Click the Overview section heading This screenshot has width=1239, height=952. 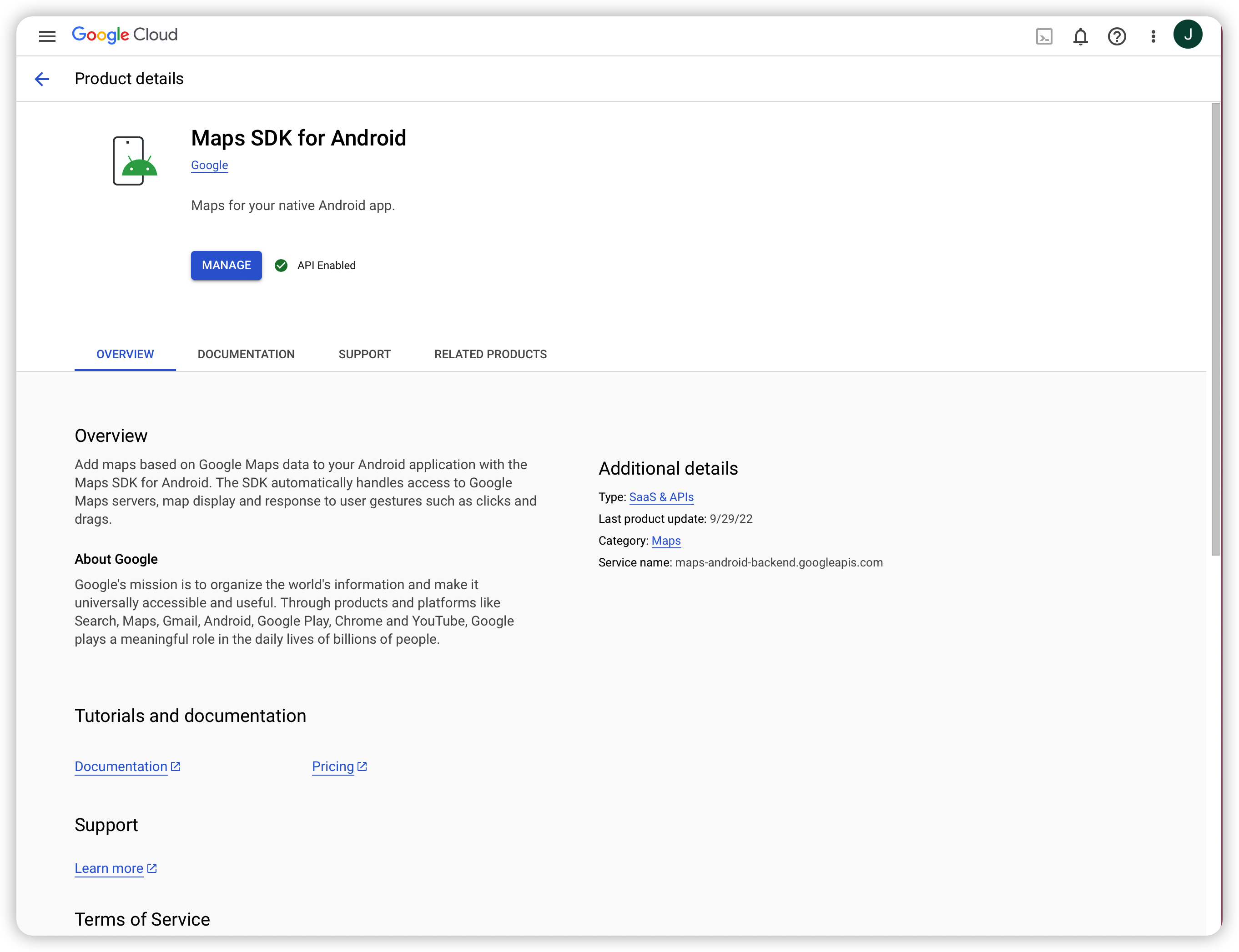[111, 435]
